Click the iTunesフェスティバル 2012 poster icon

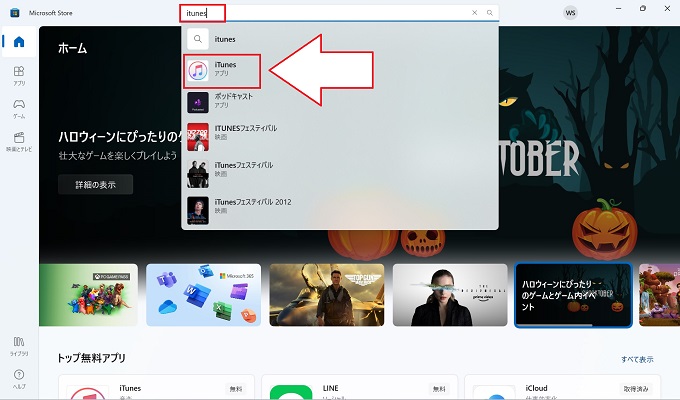coord(198,210)
